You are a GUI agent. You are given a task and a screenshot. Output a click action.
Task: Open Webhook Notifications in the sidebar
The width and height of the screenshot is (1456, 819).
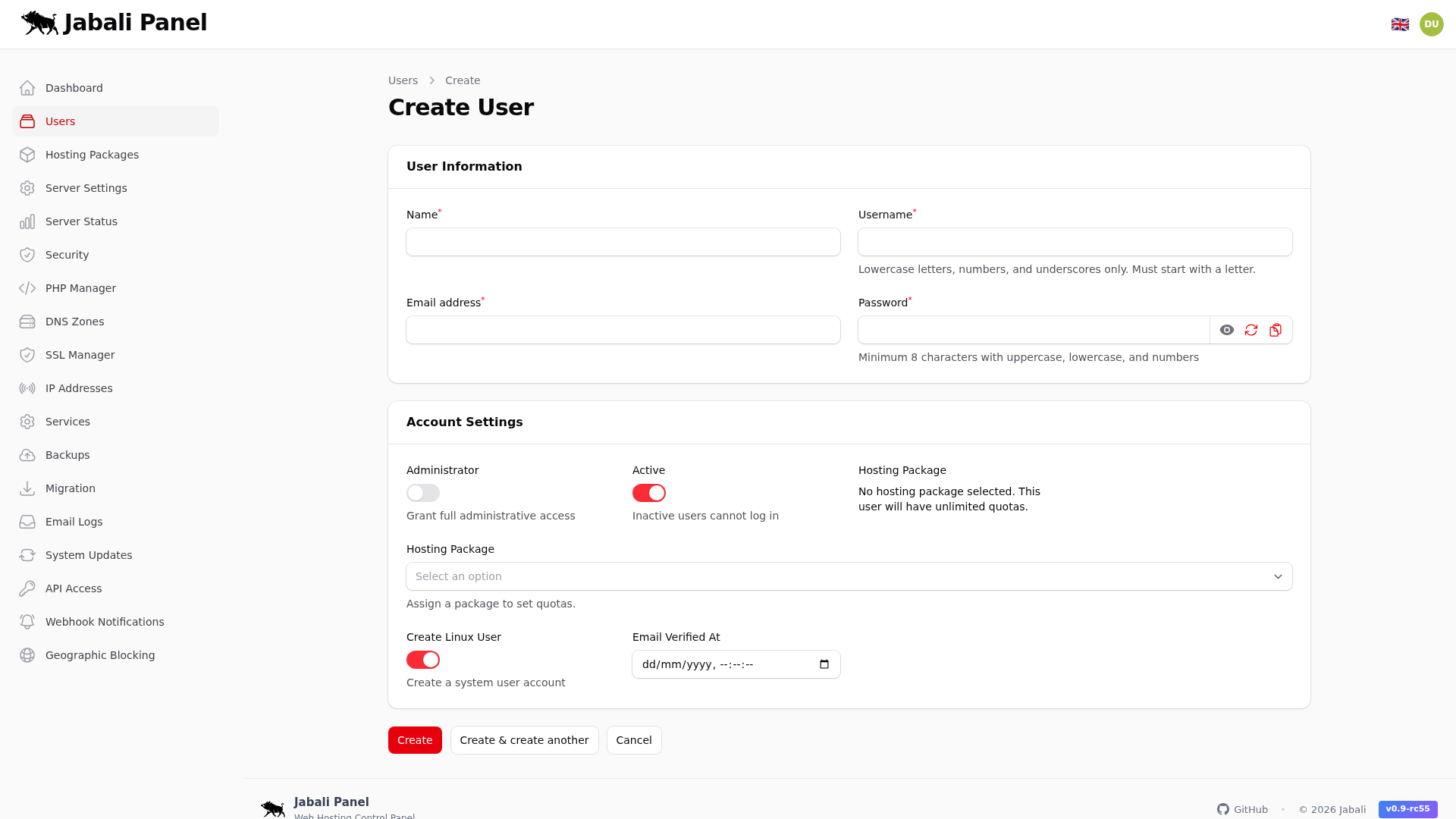[104, 621]
